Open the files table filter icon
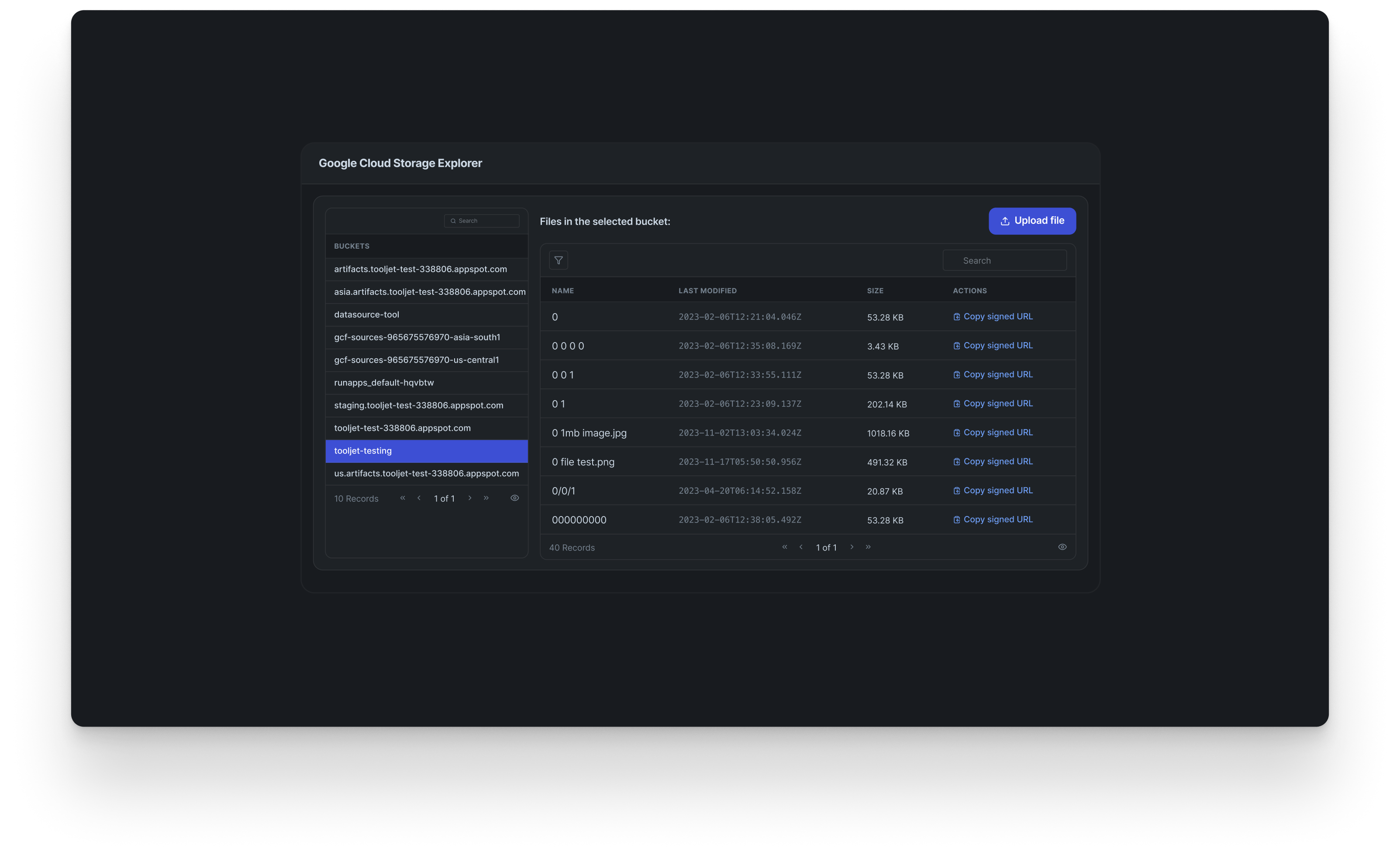The image size is (1400, 859). 559,260
